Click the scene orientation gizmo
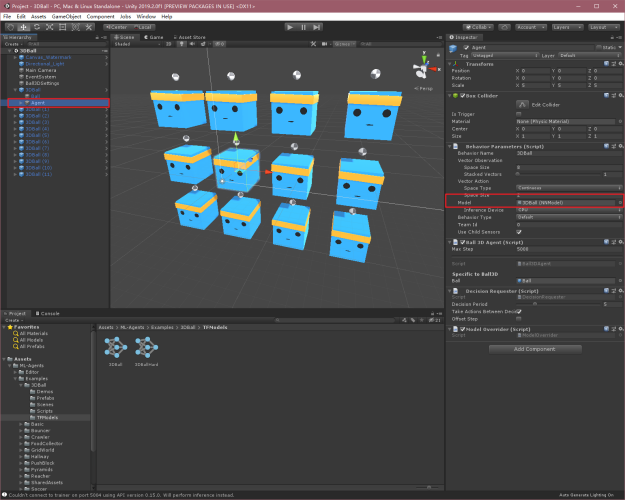The height and width of the screenshot is (500, 625). click(425, 68)
